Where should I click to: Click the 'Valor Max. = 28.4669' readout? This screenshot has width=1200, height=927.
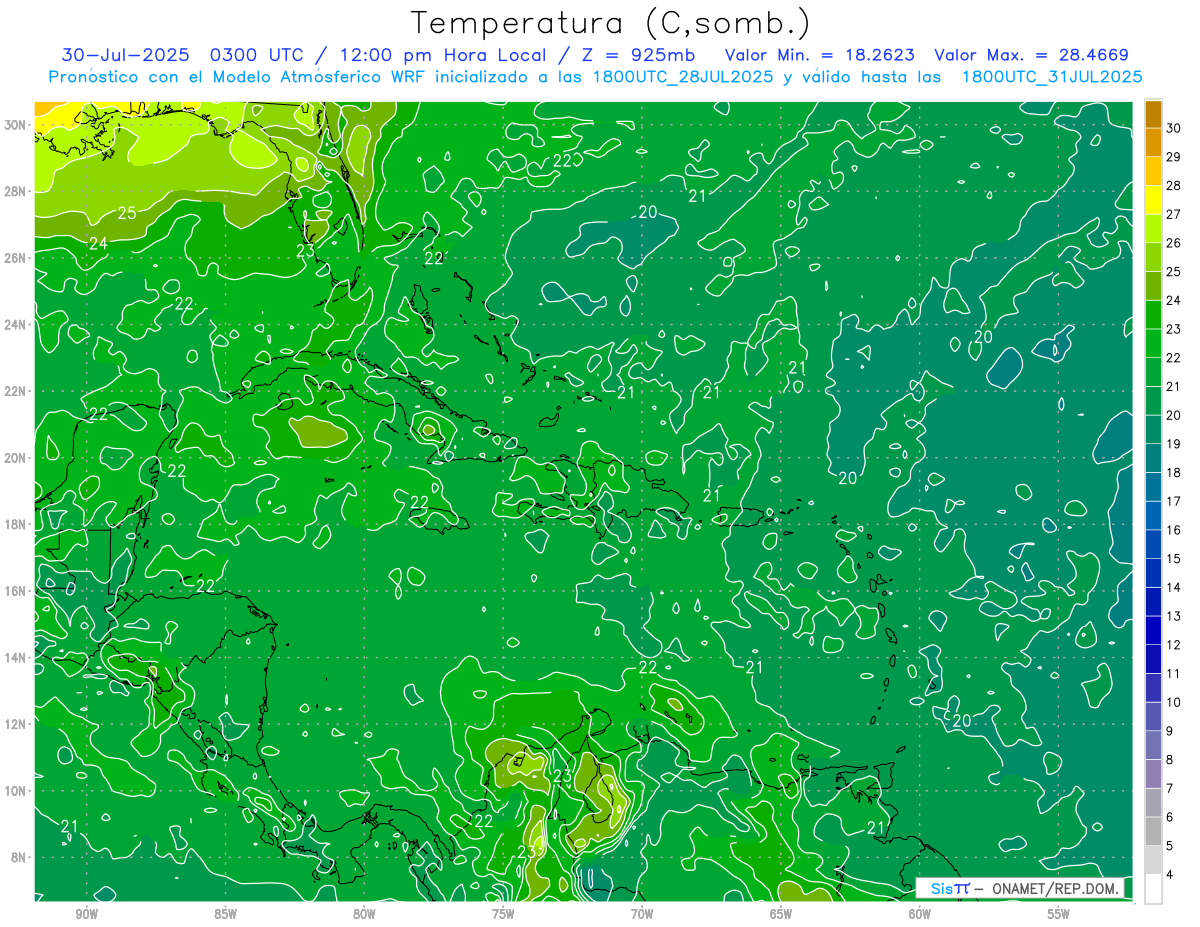tap(1032, 55)
